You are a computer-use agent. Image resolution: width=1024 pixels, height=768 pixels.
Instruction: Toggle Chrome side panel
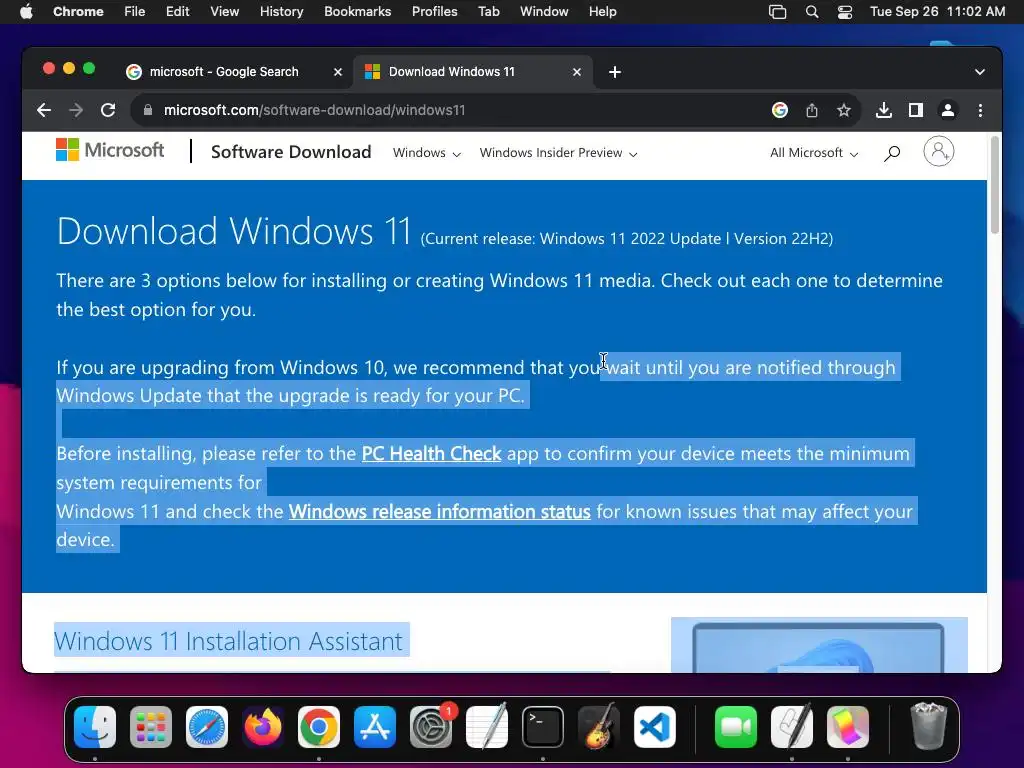coord(916,110)
